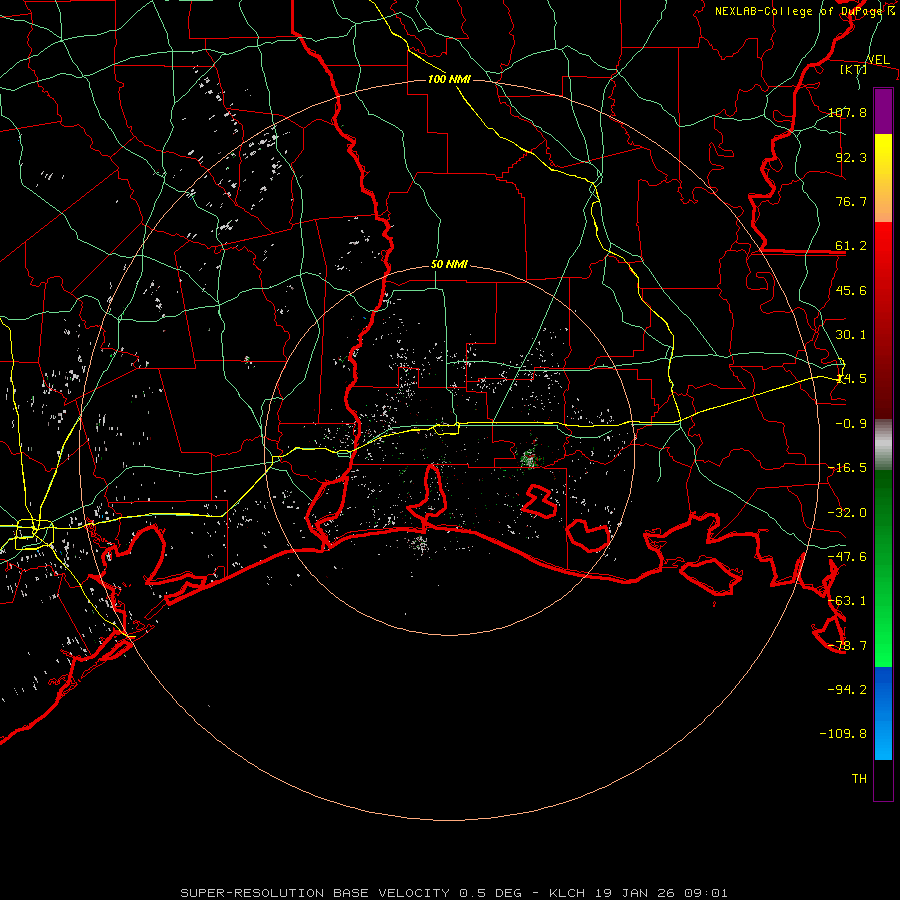Click the -47.6 scale value
The width and height of the screenshot is (900, 900).
(x=847, y=557)
